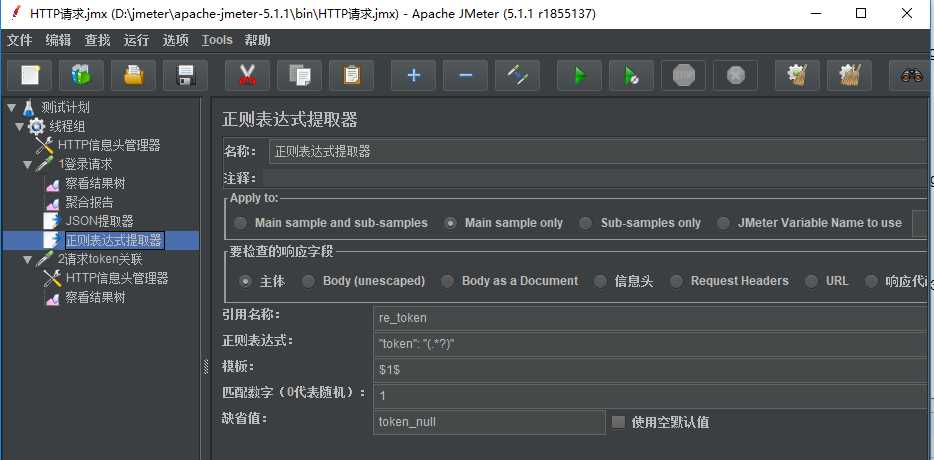Click the 2请求token关联 sampler pipette icon
This screenshot has height=460, width=934.
(45, 259)
